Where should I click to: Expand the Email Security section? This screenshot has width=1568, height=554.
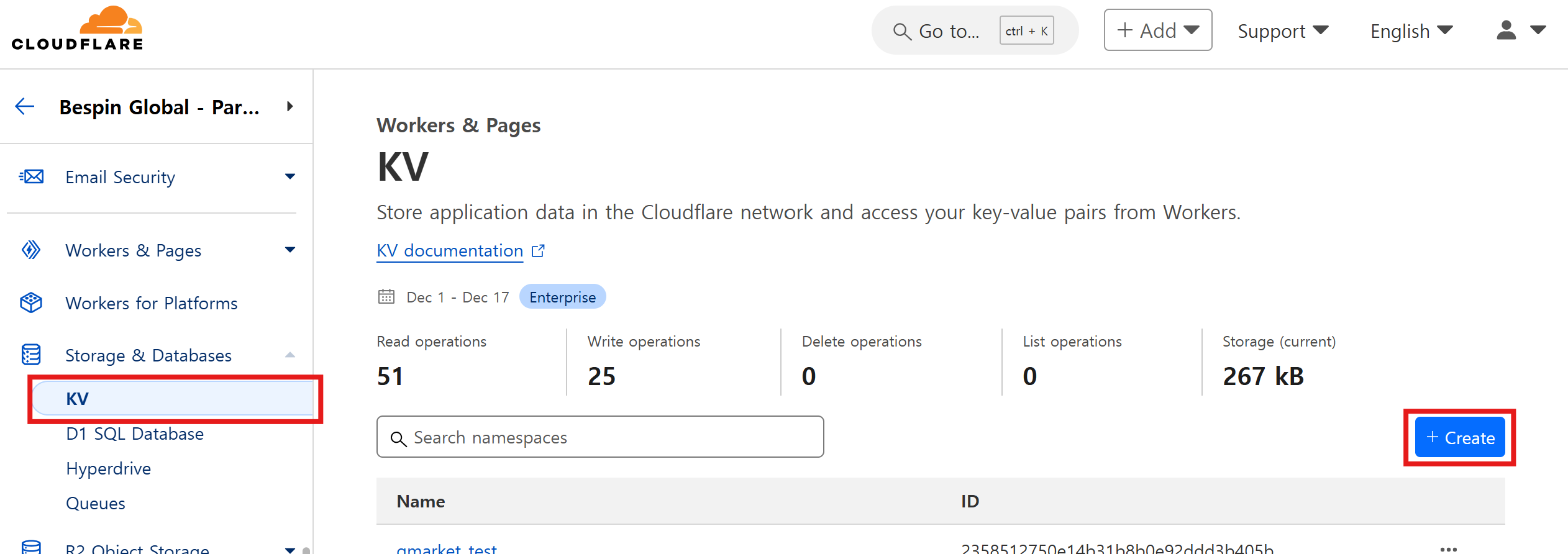tap(289, 177)
